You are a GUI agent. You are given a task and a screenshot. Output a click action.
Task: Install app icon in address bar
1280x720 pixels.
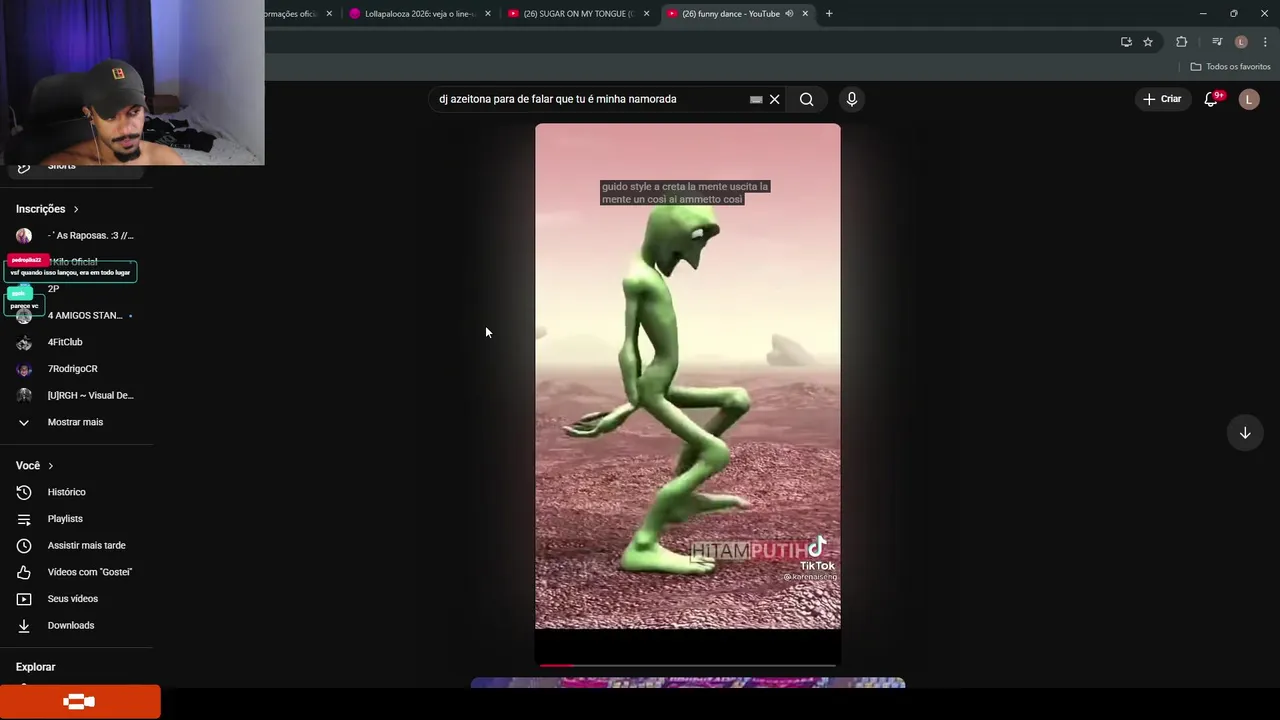click(x=1126, y=42)
